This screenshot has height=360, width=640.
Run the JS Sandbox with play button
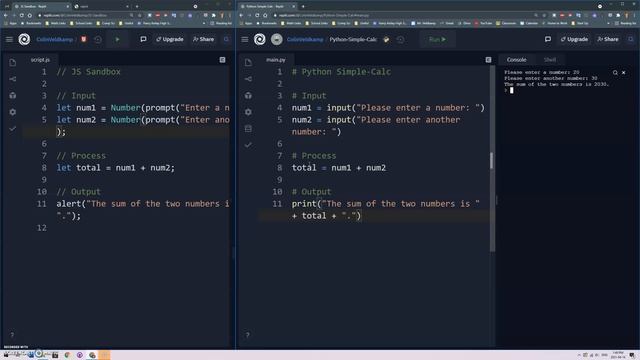pyautogui.click(x=118, y=40)
